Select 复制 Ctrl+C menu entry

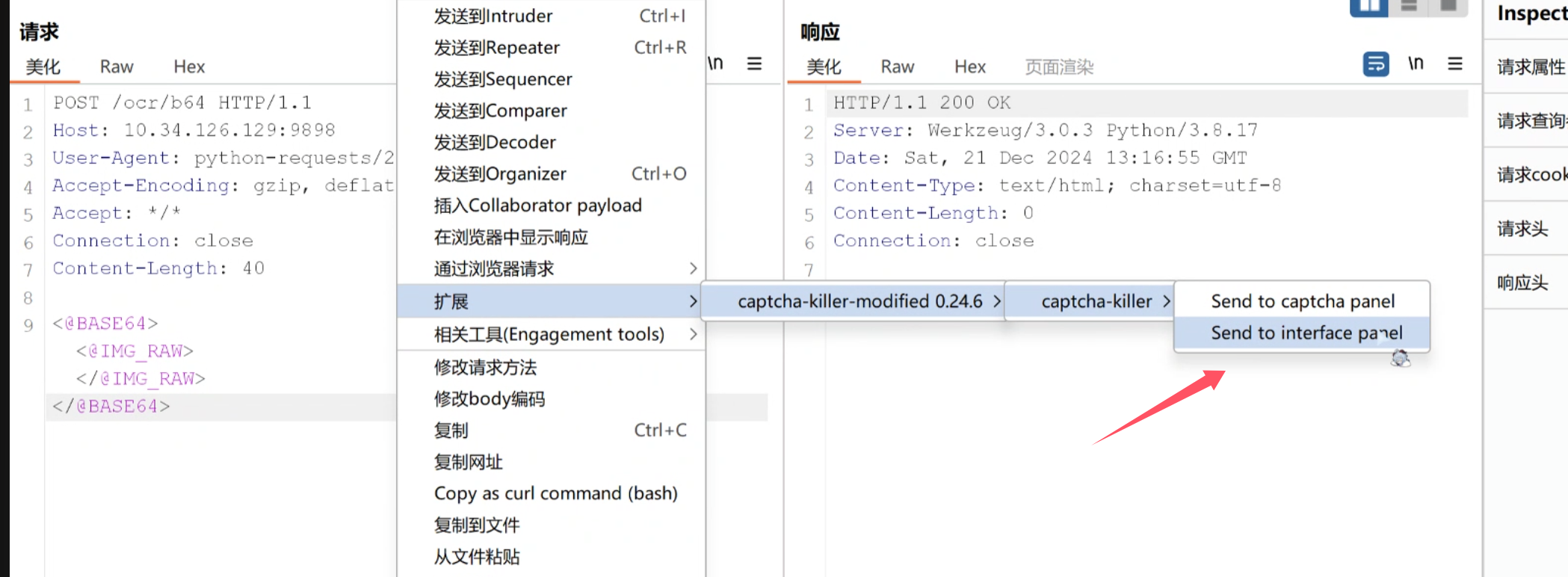(x=552, y=430)
